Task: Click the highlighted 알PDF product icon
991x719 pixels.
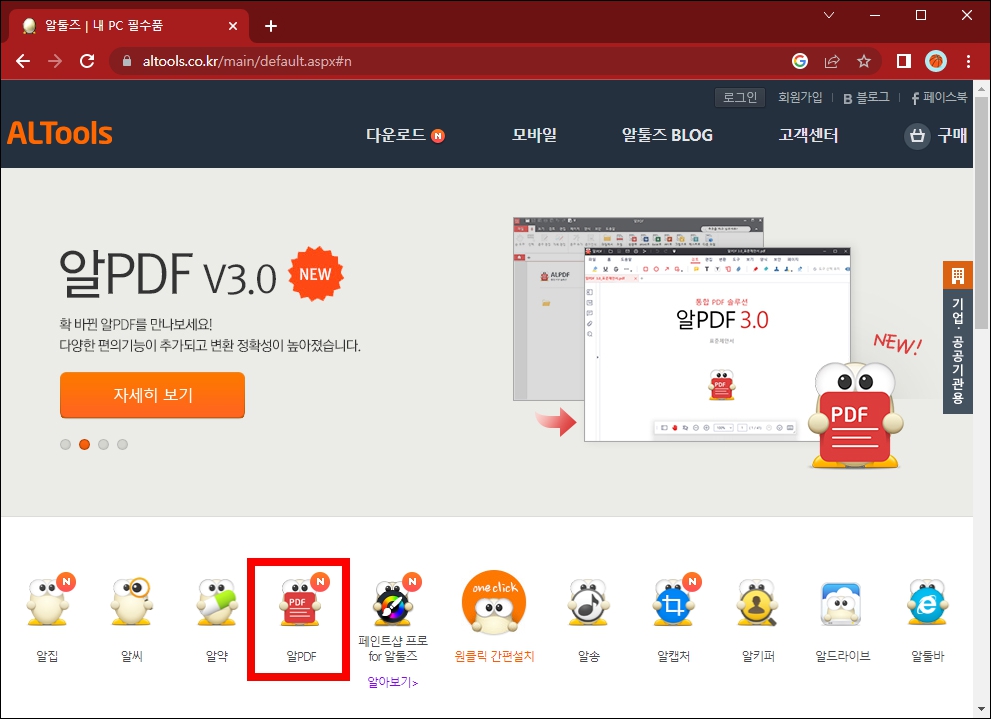Action: 299,608
